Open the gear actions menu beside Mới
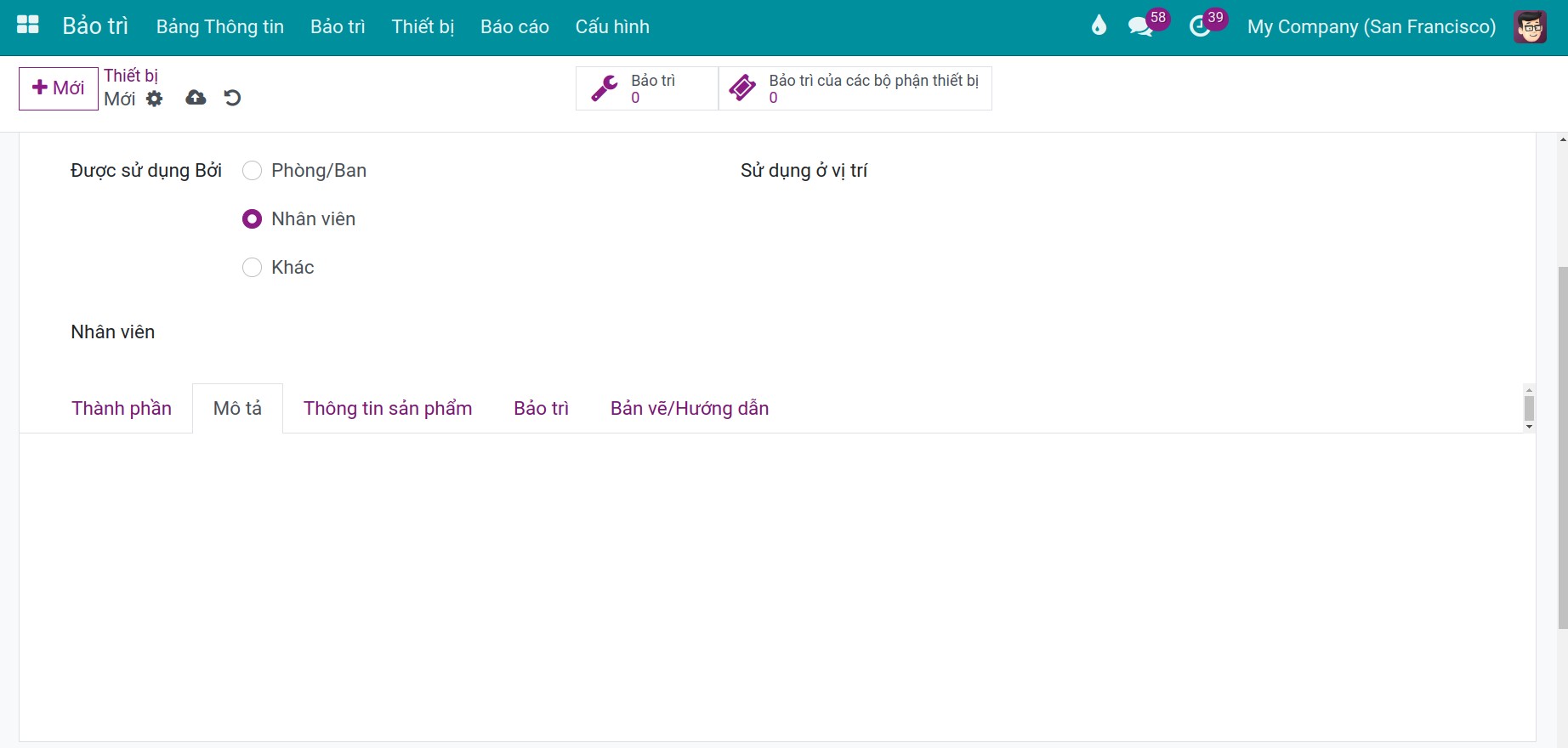 (154, 99)
